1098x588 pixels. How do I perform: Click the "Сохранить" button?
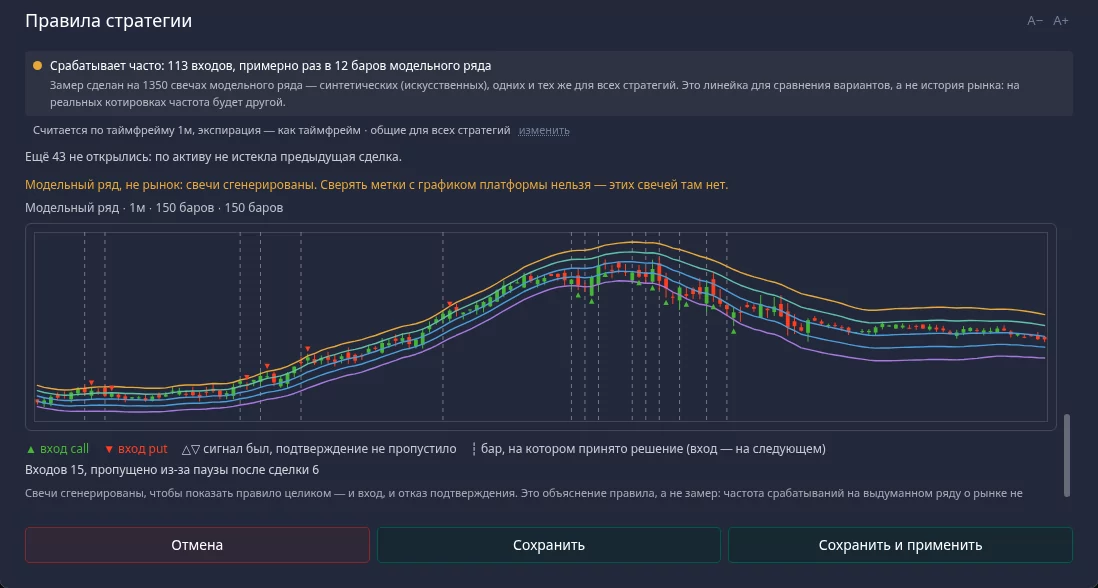[x=549, y=545]
